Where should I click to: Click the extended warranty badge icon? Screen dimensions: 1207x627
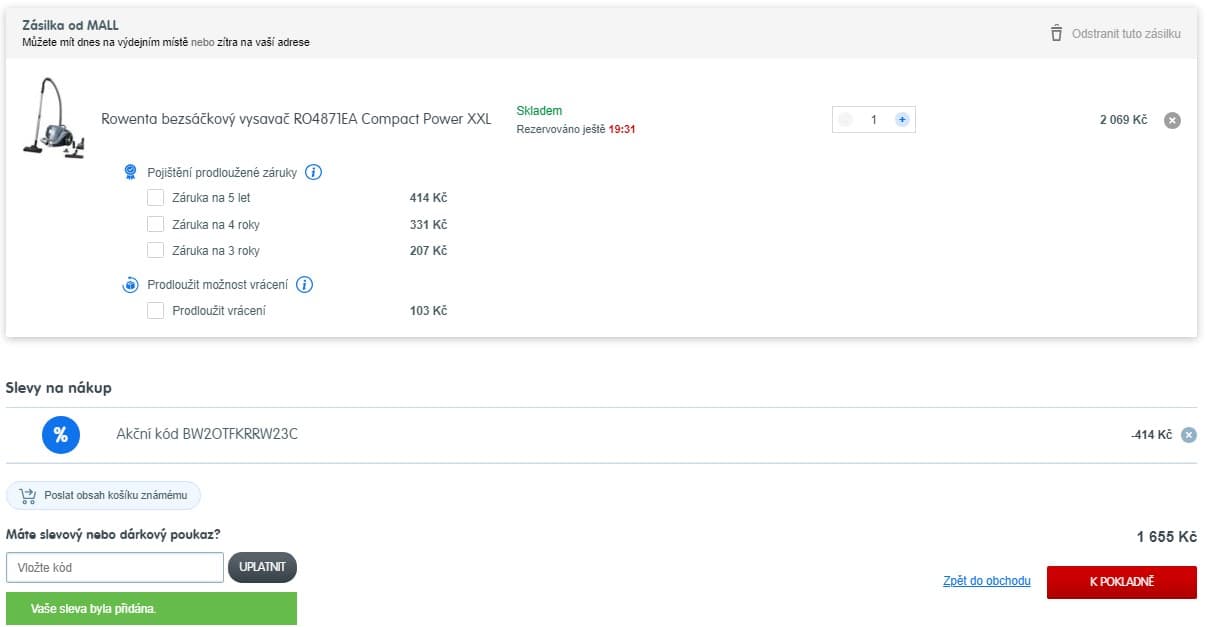pyautogui.click(x=130, y=172)
